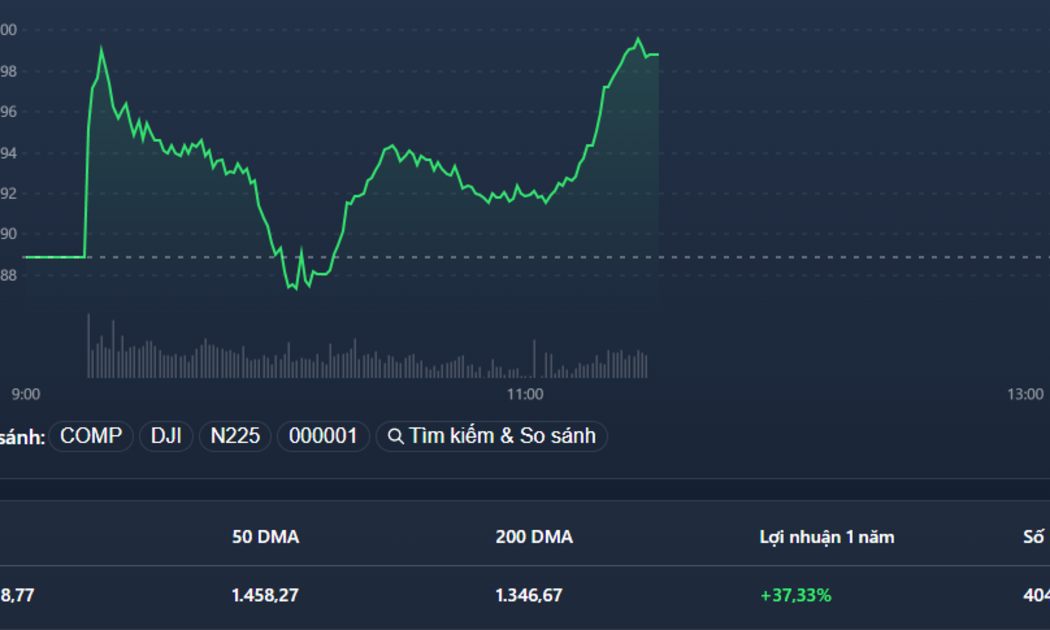Add DJI index to comparison

pos(166,437)
